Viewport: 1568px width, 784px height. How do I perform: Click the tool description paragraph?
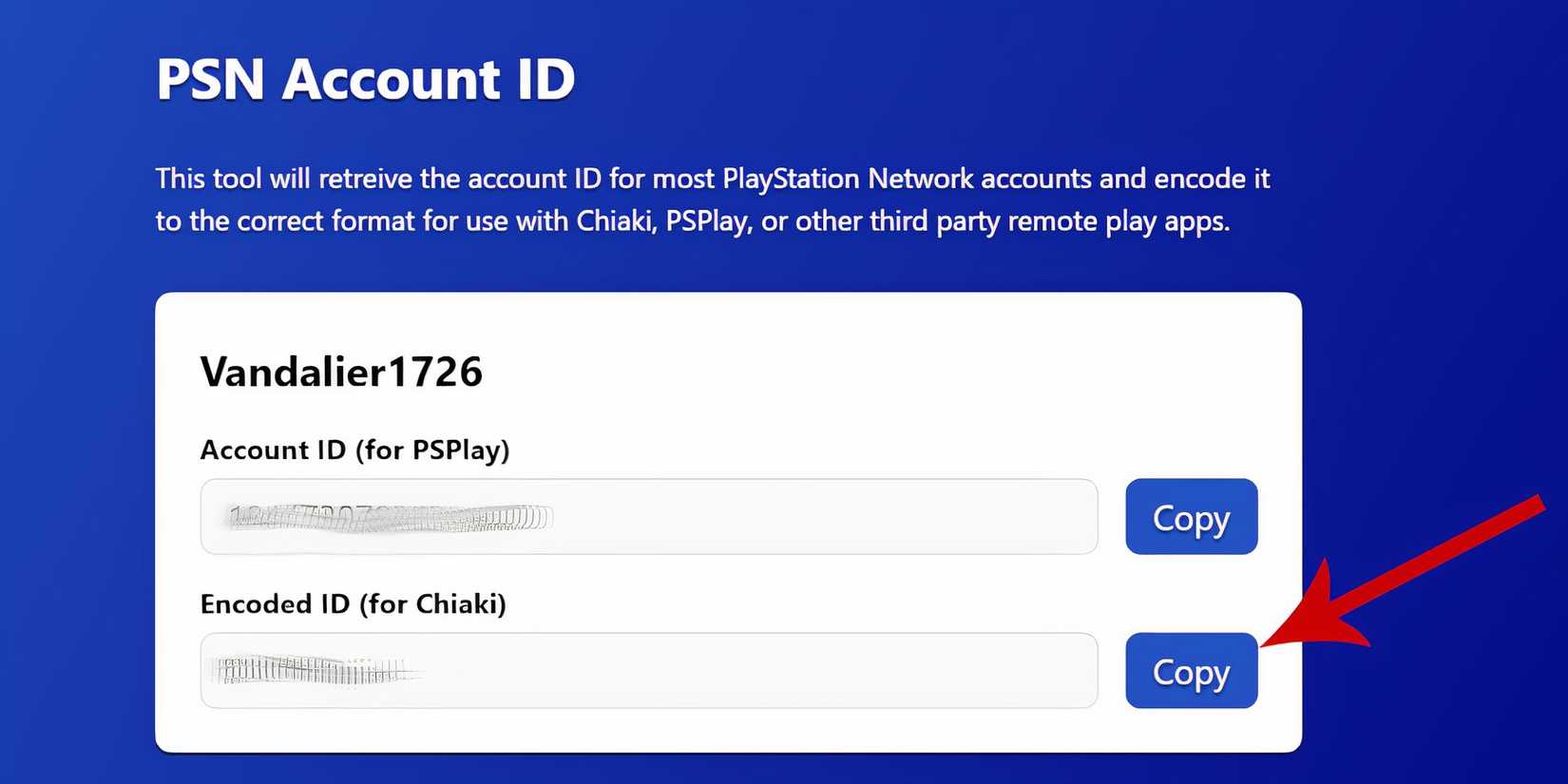712,200
